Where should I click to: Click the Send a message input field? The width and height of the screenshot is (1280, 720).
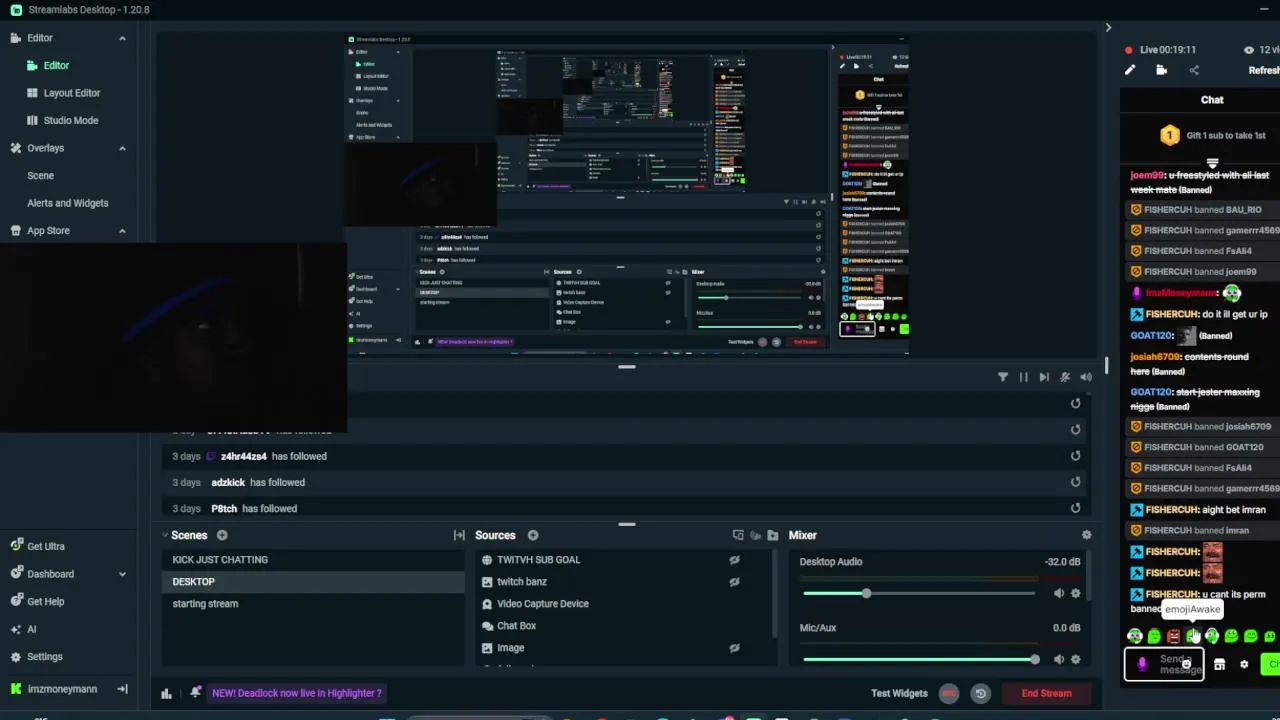coord(1165,664)
